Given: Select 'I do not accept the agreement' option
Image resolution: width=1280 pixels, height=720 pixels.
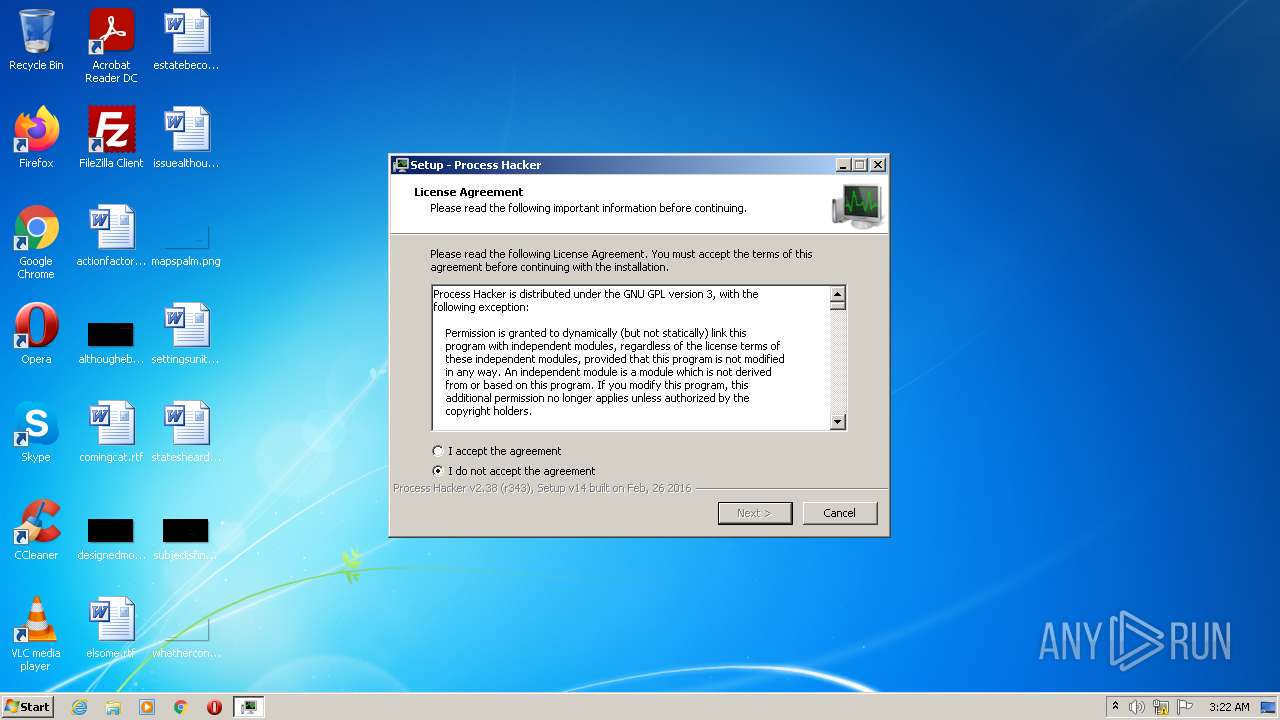Looking at the screenshot, I should (x=437, y=471).
